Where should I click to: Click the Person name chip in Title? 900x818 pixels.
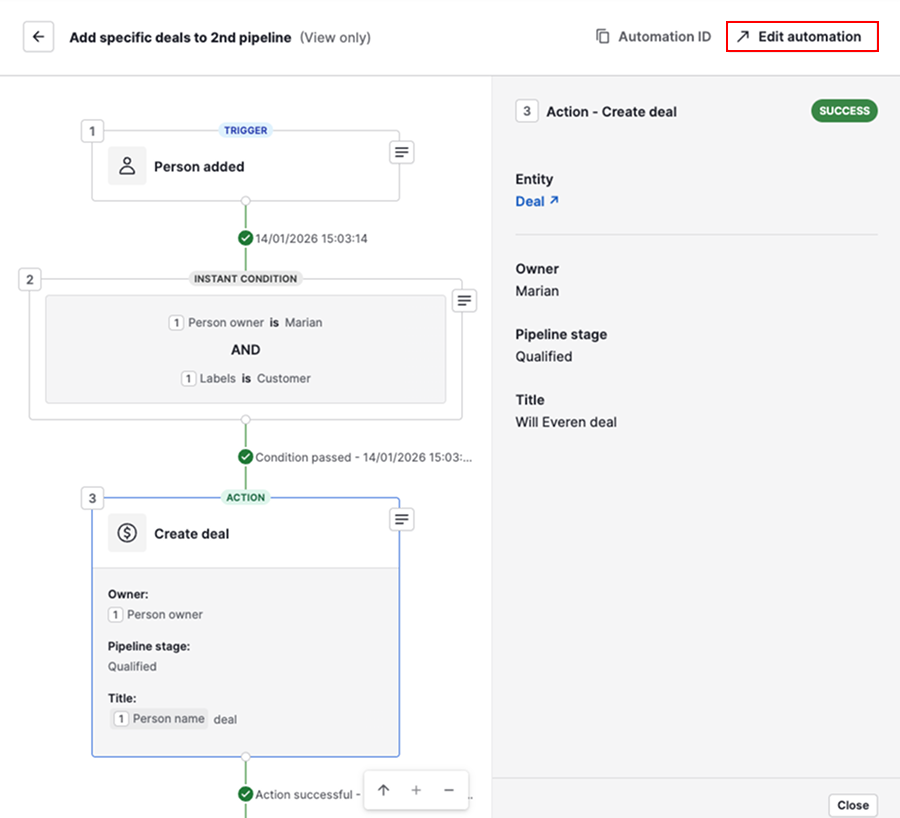160,718
